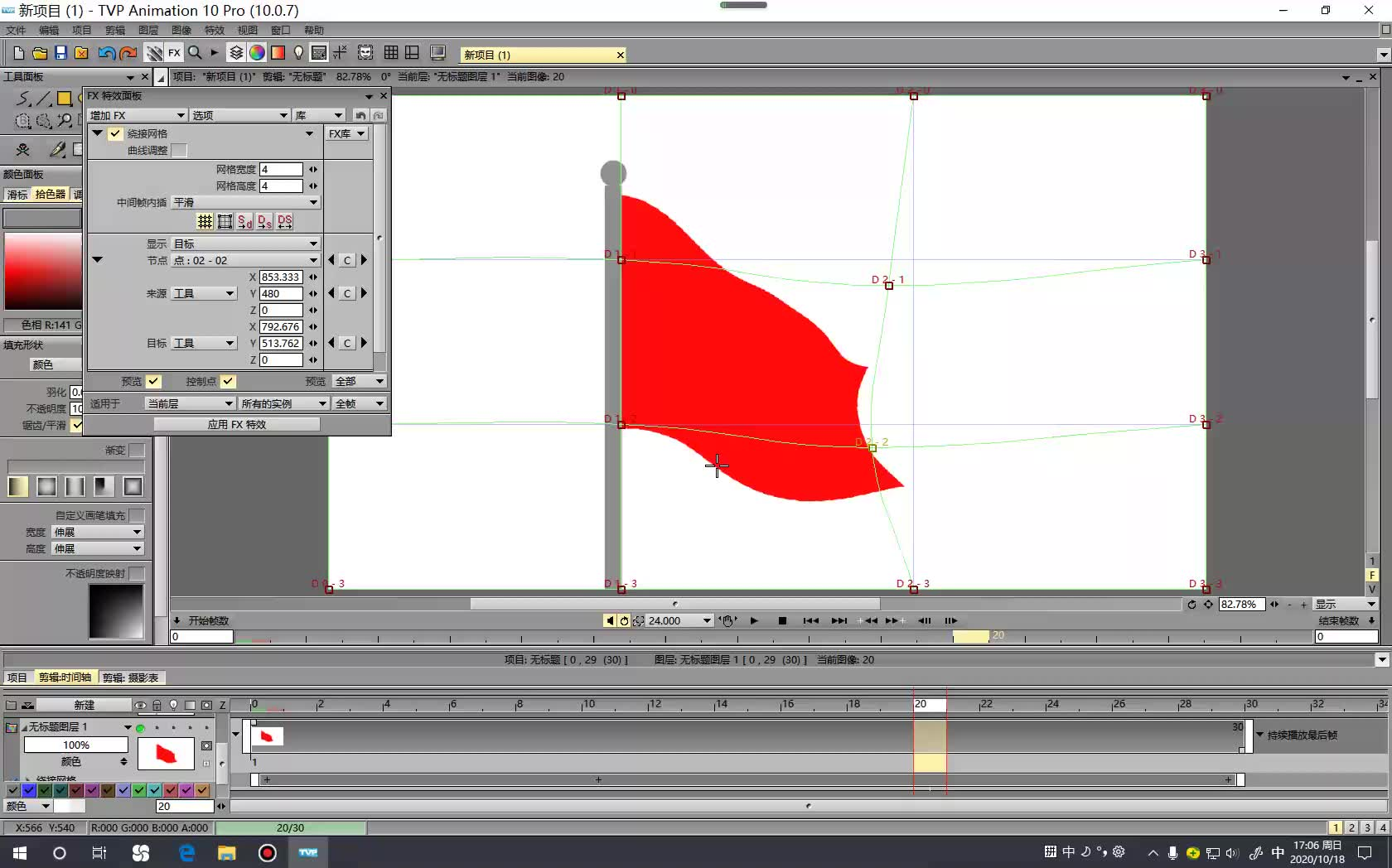Toggle the FX panel toolbar button
The height and width of the screenshot is (868, 1392).
pyautogui.click(x=174, y=53)
